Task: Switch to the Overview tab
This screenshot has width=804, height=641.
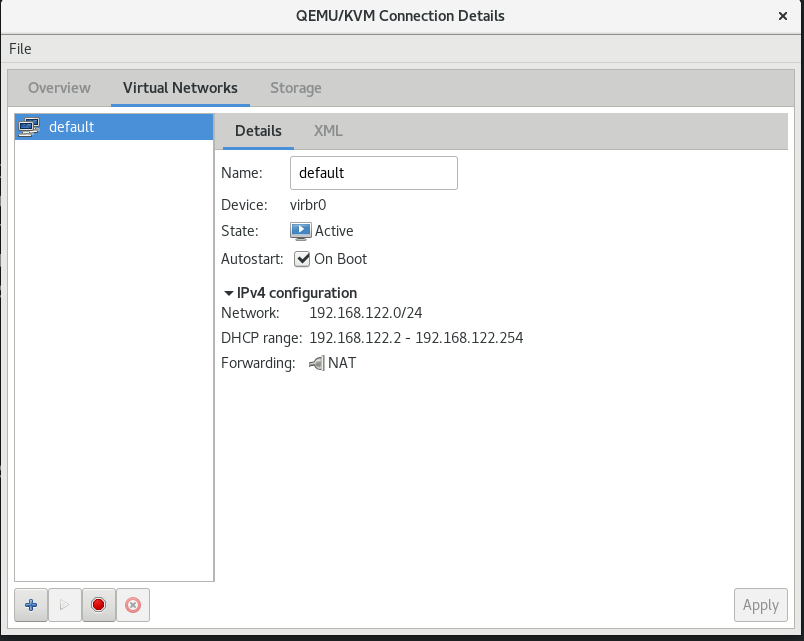Action: (x=59, y=88)
